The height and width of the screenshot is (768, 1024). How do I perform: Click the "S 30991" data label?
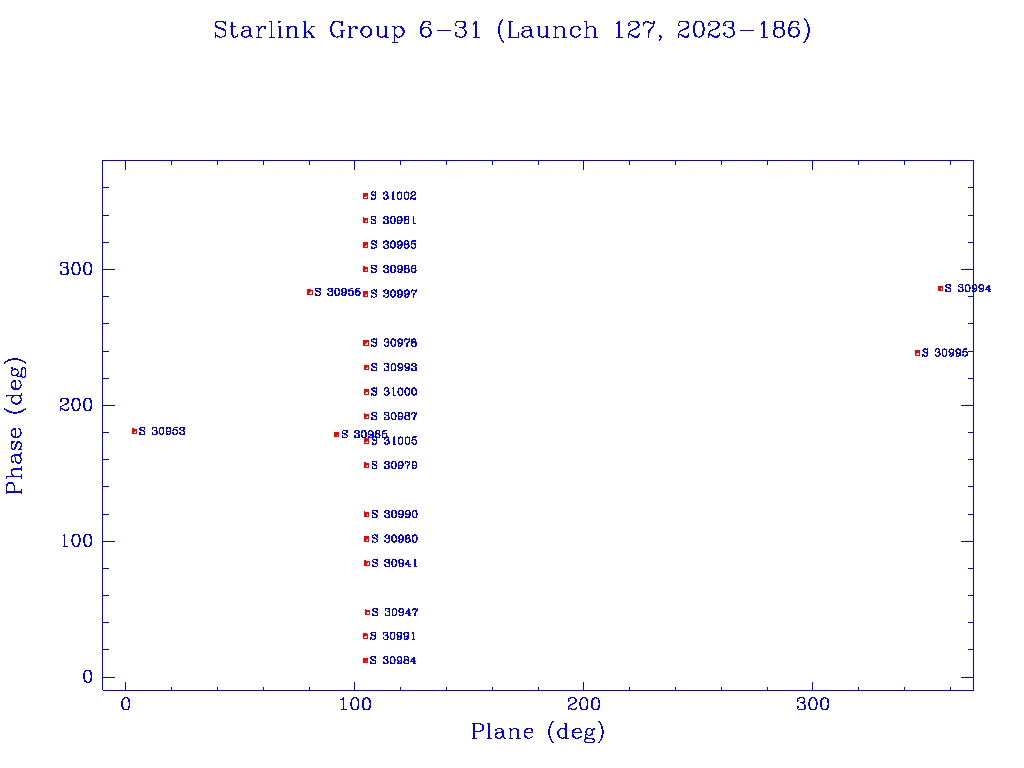[393, 636]
